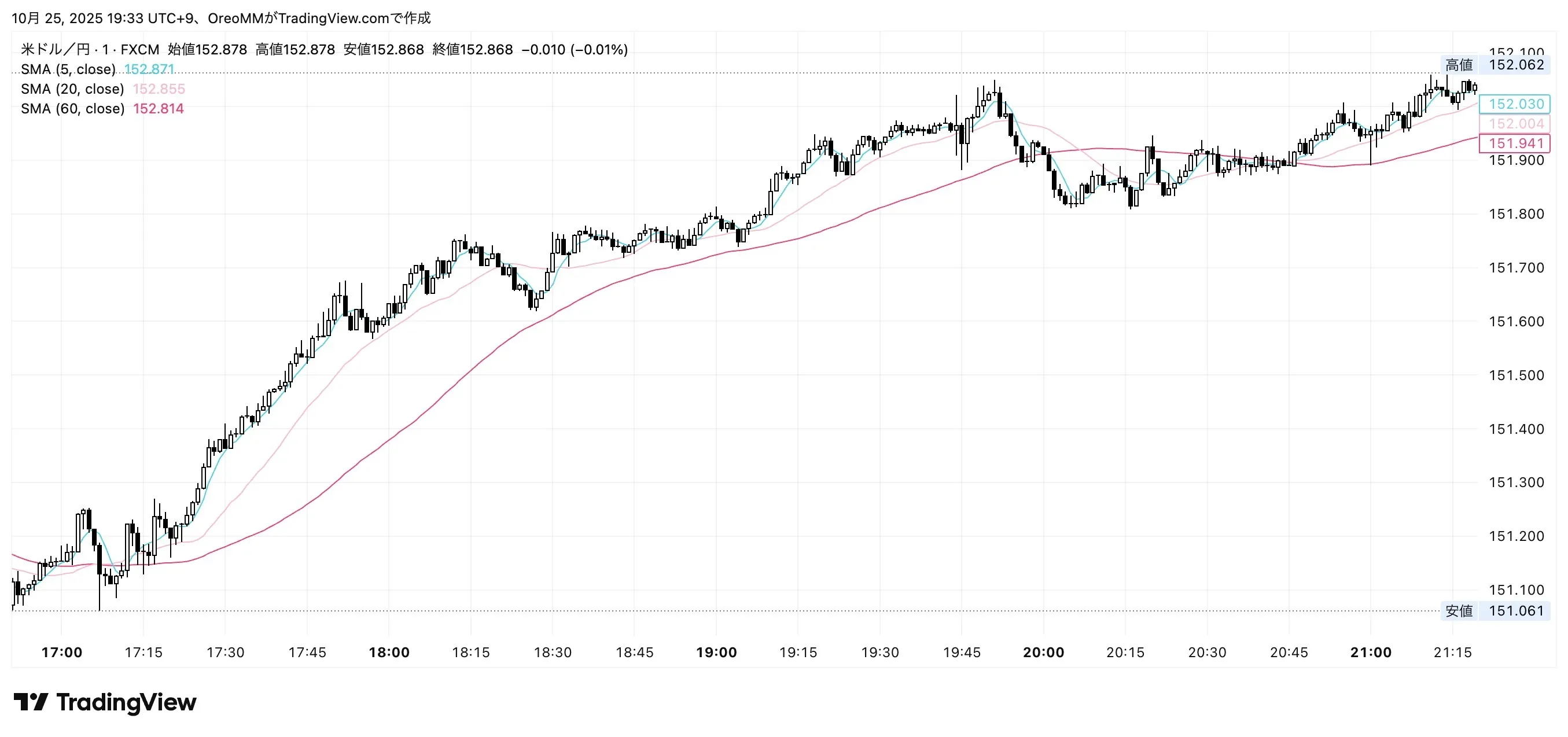Click the 151.800 price axis value
Viewport: 1568px width, 737px height.
point(1516,213)
